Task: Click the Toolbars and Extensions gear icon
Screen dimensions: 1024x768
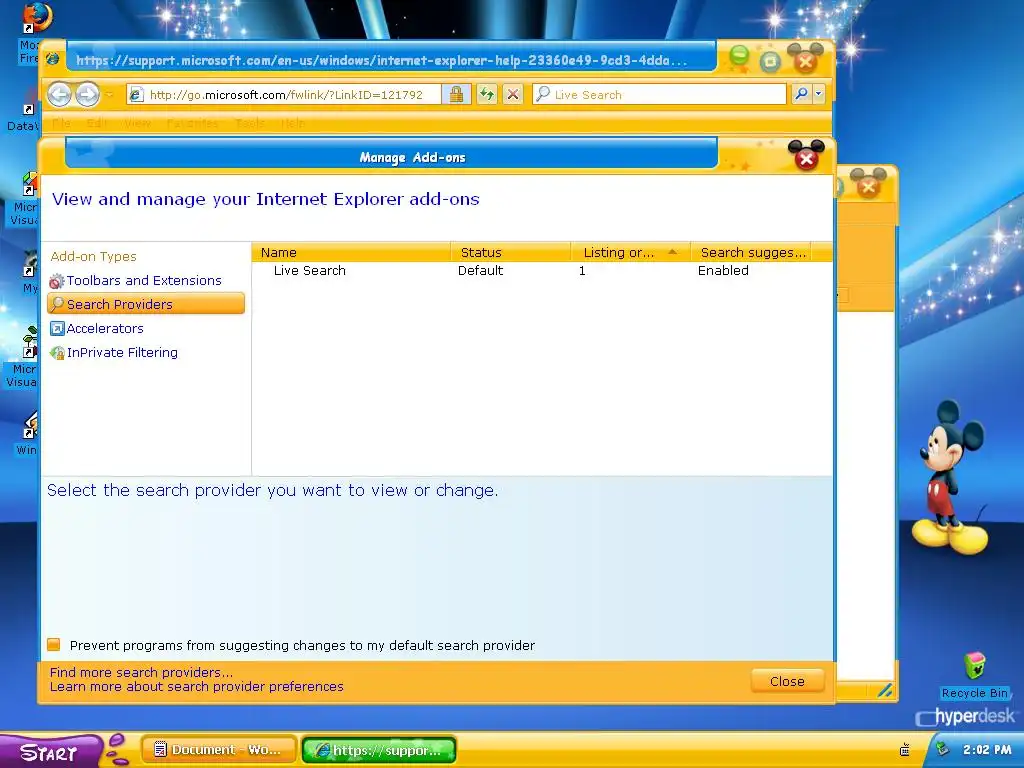Action: pyautogui.click(x=57, y=281)
